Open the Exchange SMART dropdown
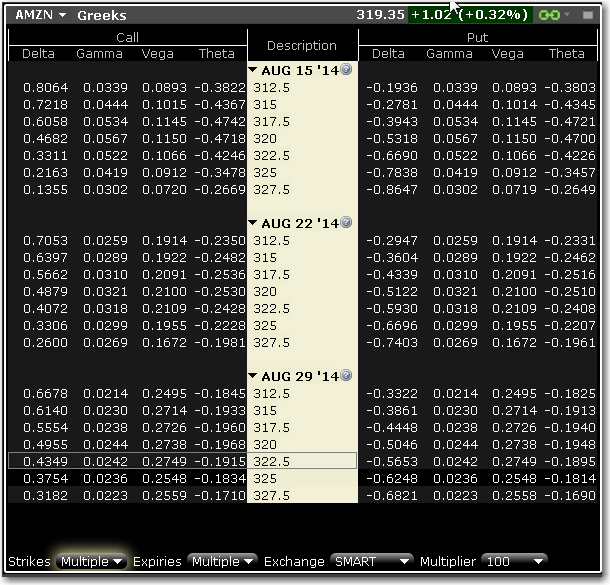The width and height of the screenshot is (610, 585). (x=372, y=561)
